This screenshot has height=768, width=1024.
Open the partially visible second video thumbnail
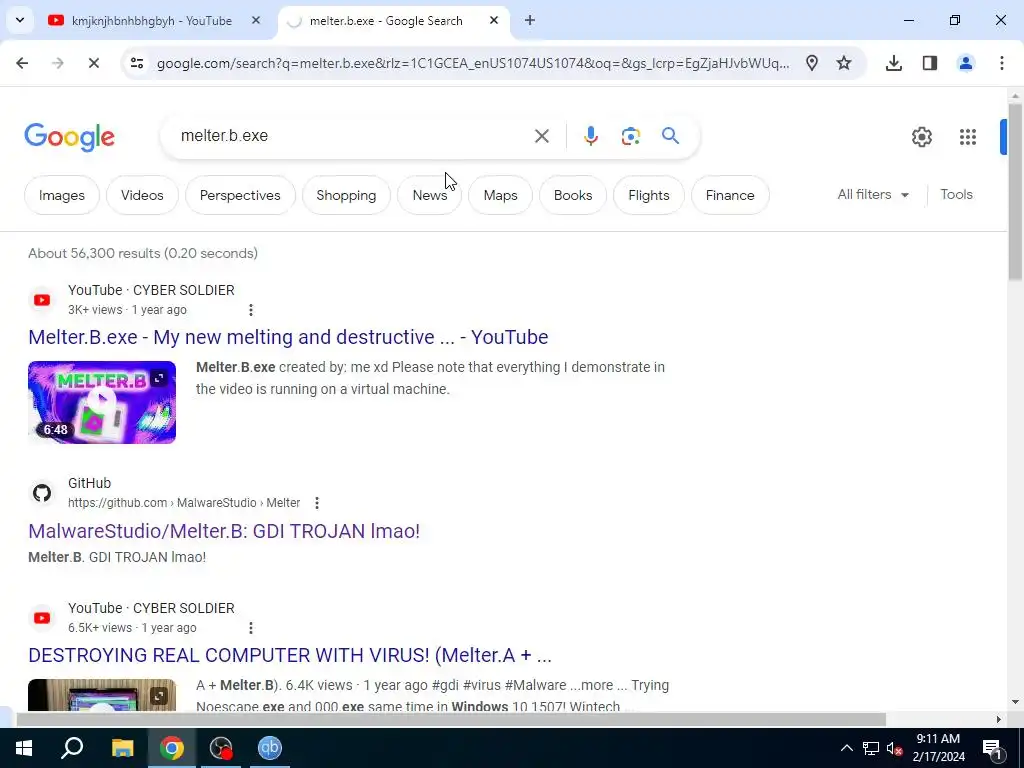coord(102,695)
